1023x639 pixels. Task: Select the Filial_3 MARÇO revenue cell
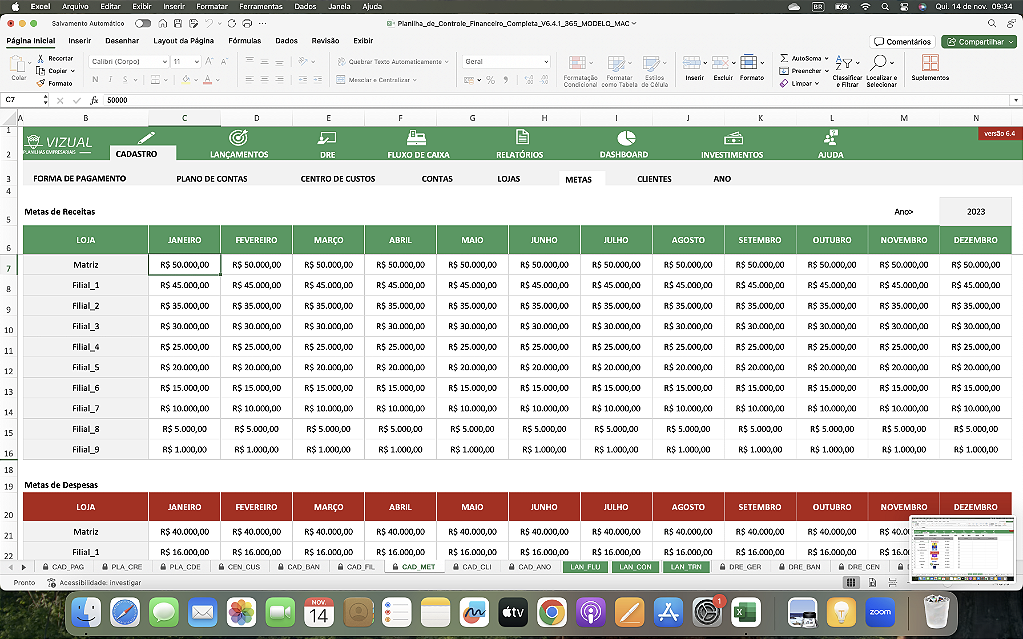[328, 326]
